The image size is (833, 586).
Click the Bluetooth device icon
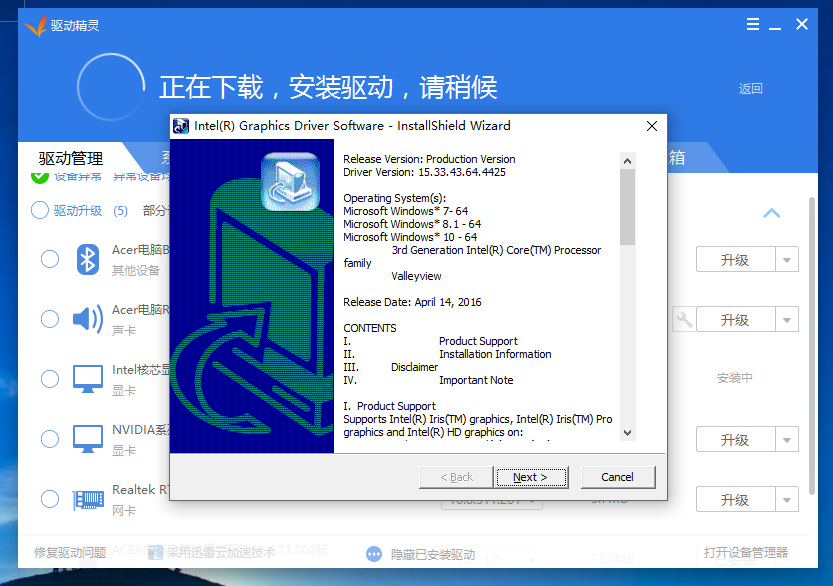coord(88,260)
